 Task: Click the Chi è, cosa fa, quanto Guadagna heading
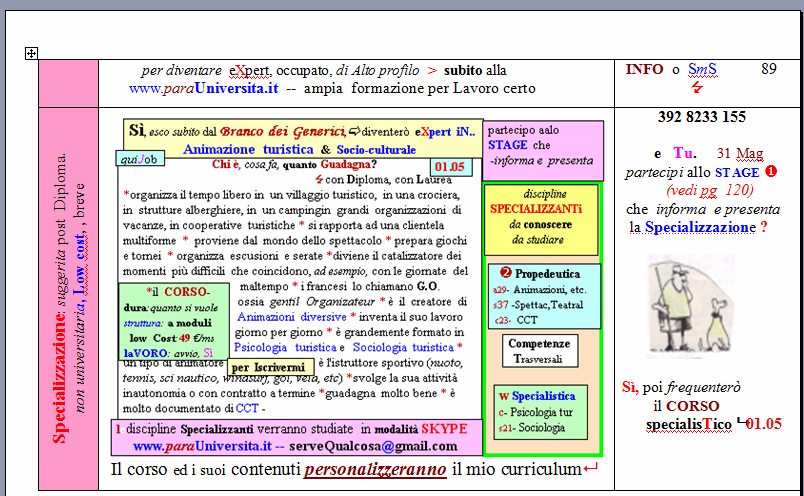click(294, 165)
